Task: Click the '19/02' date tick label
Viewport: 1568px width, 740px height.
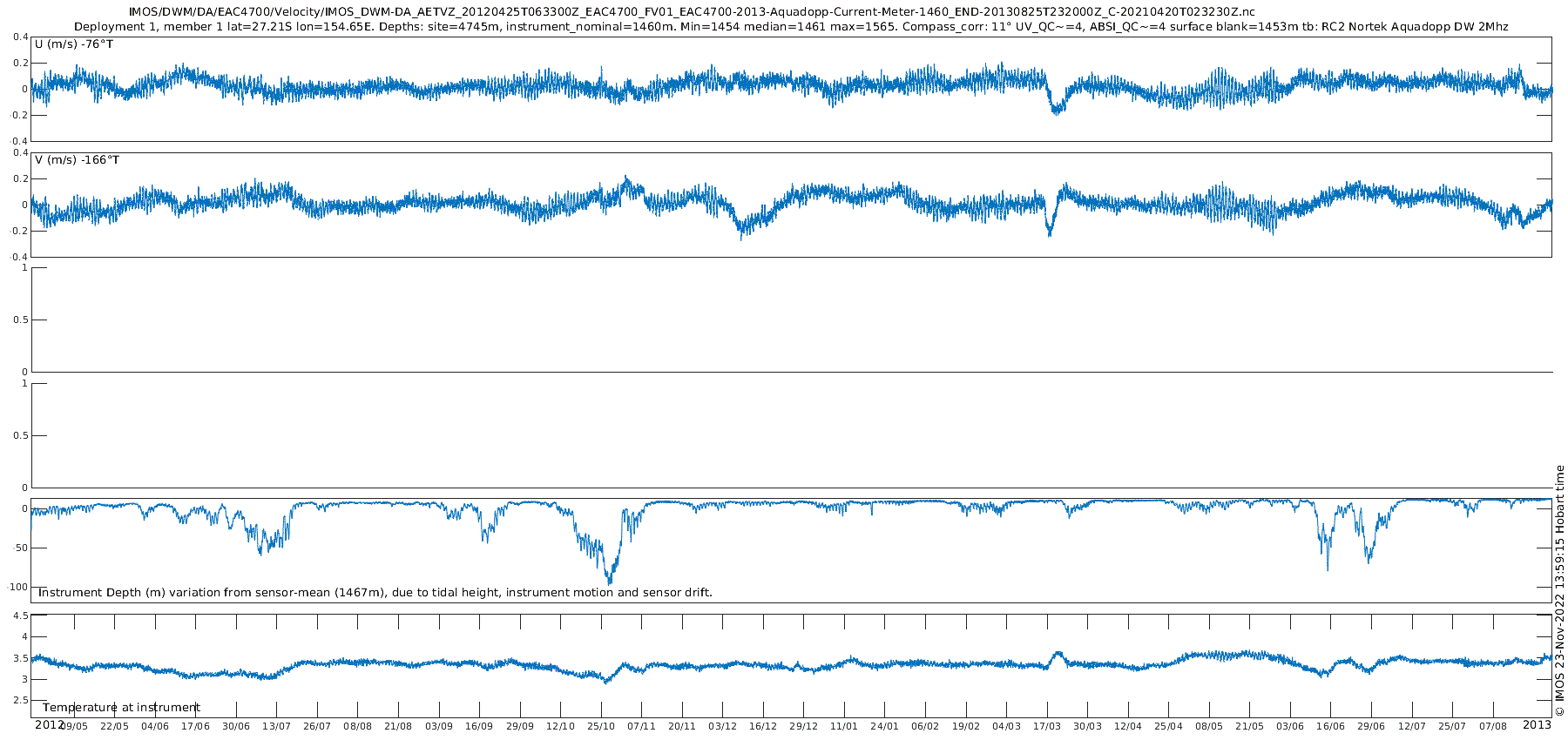Action: click(965, 726)
